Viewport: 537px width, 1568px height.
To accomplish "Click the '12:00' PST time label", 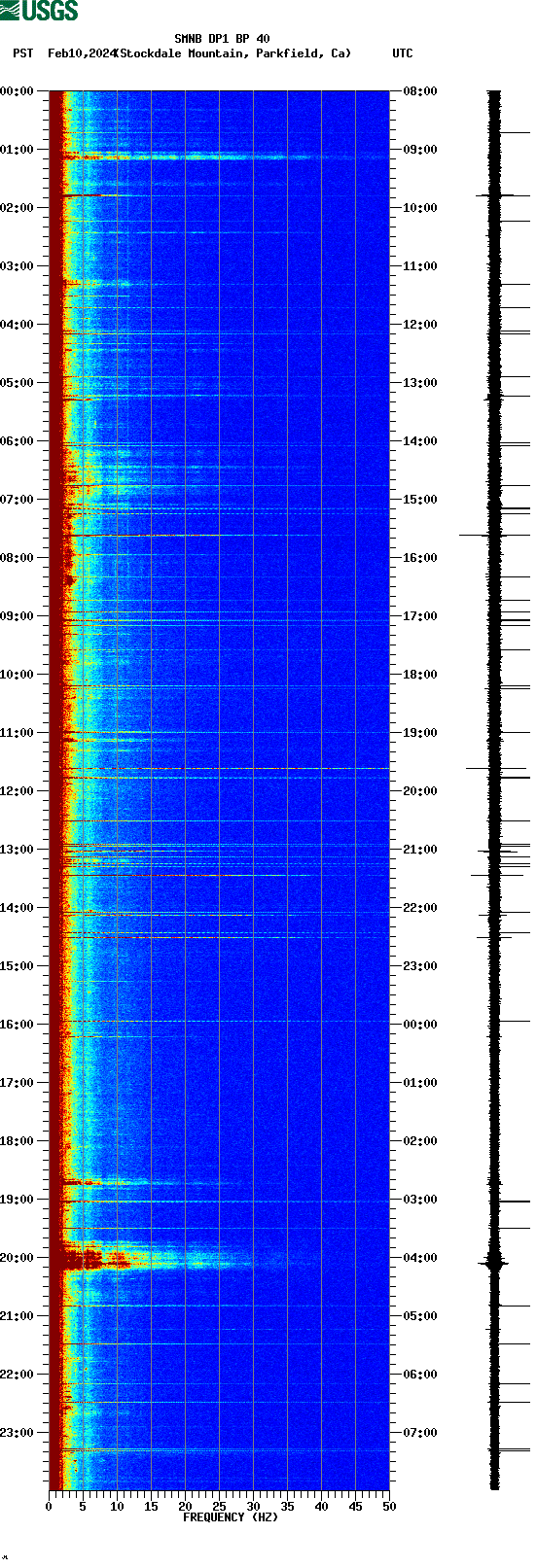I will pos(17,791).
